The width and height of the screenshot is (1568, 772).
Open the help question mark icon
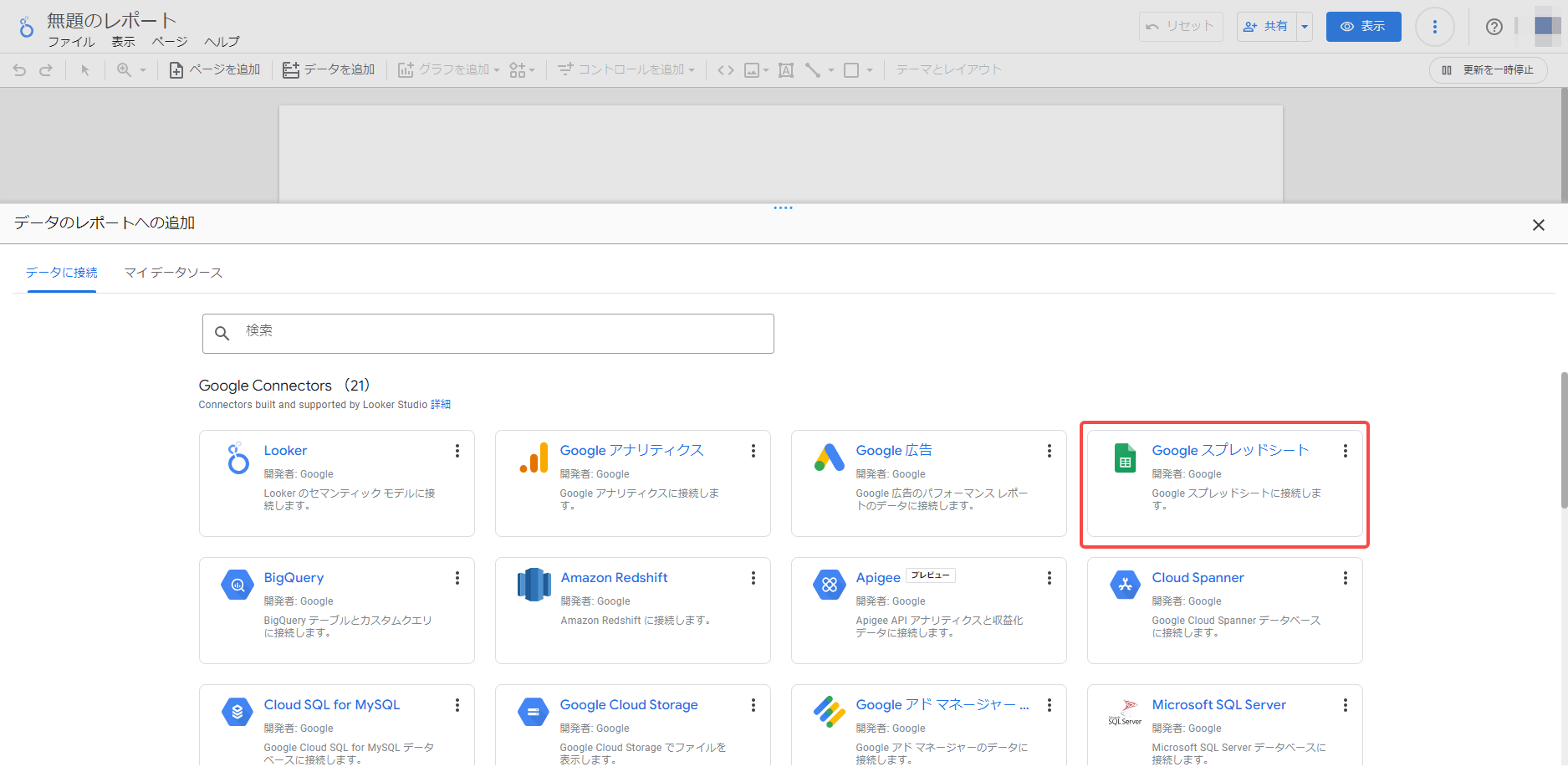tap(1494, 27)
